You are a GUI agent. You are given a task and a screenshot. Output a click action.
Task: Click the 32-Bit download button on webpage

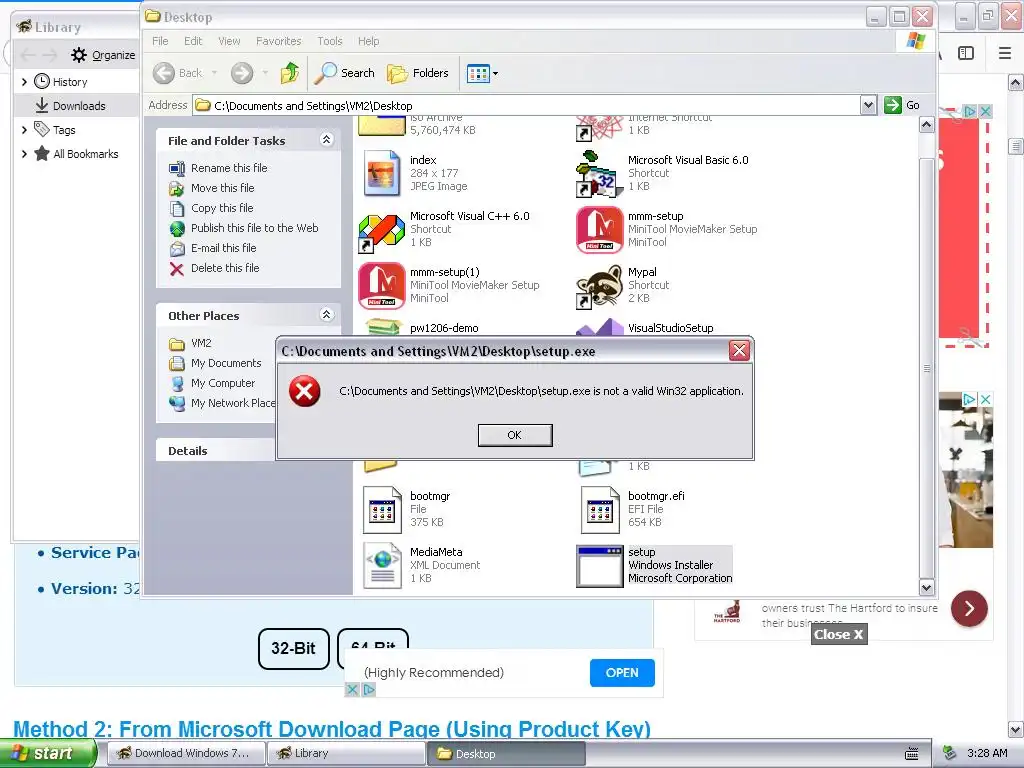pyautogui.click(x=294, y=648)
